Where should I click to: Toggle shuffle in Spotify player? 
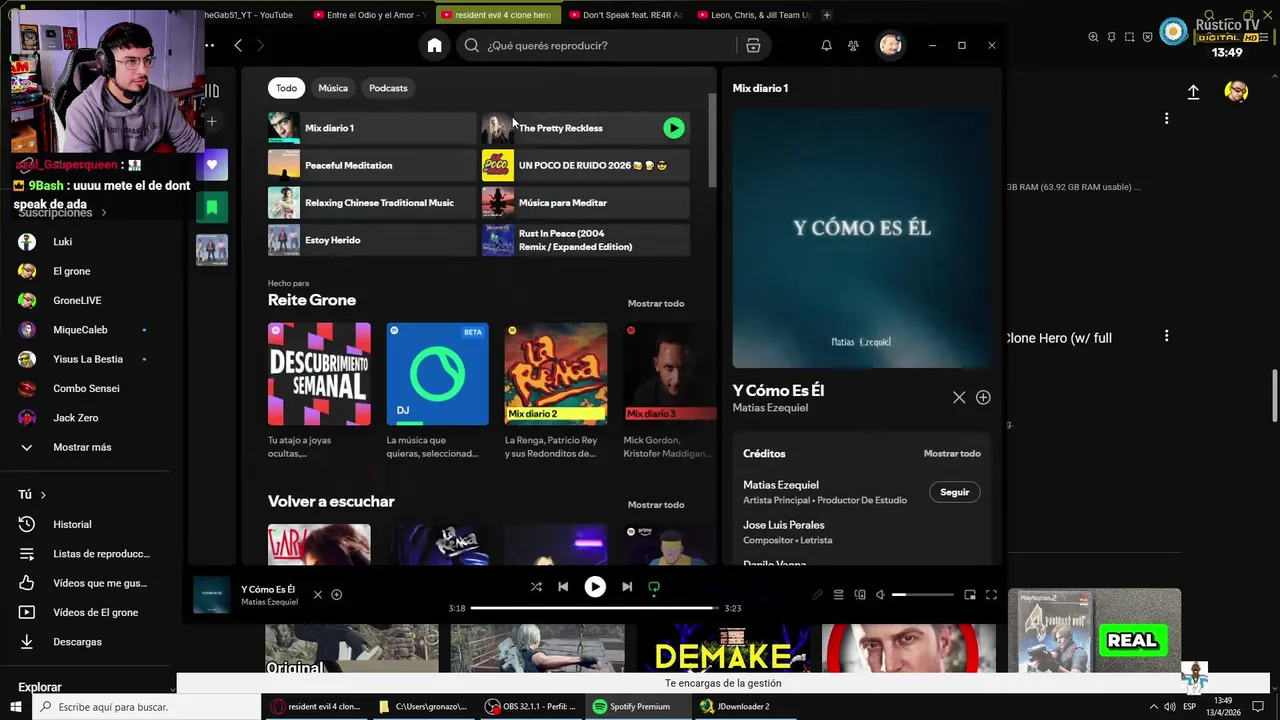(536, 587)
